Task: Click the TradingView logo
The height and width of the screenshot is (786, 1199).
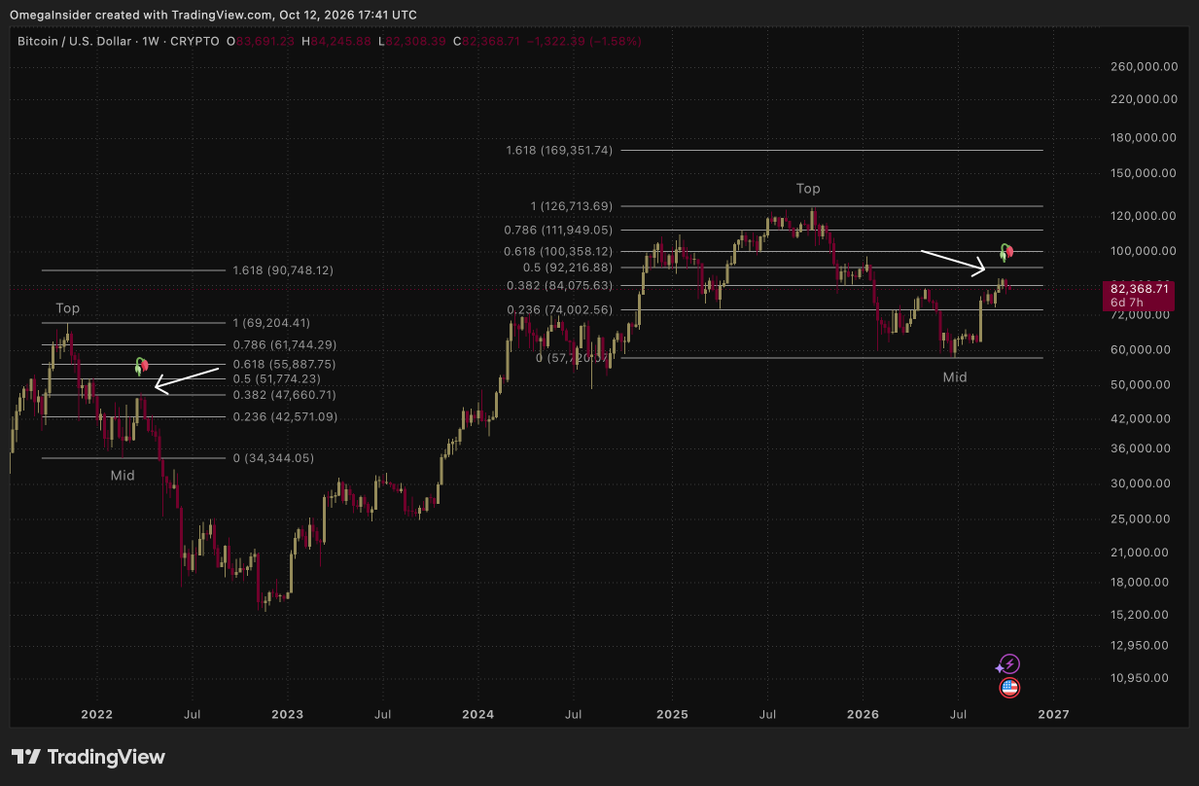Action: (x=89, y=757)
